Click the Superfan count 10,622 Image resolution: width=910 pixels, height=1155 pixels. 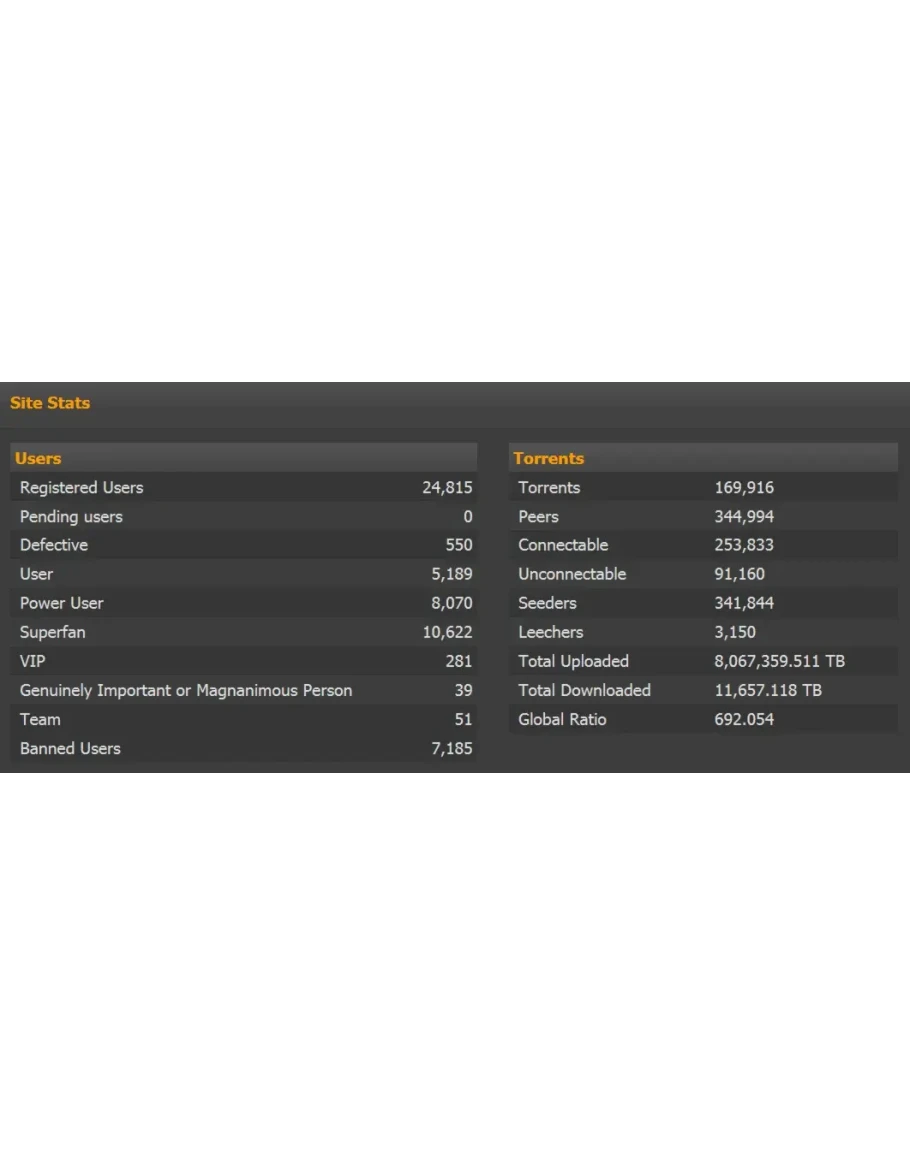(x=447, y=632)
